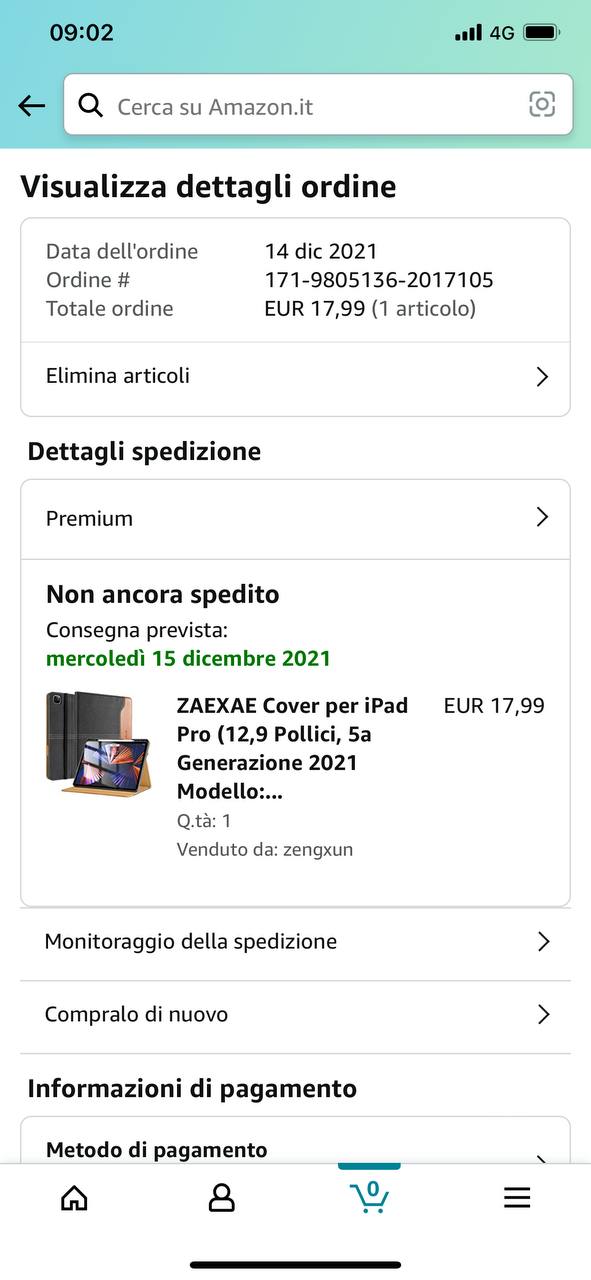Open Monitoraggio della spedizione chevron
This screenshot has width=591, height=1280.
click(543, 941)
